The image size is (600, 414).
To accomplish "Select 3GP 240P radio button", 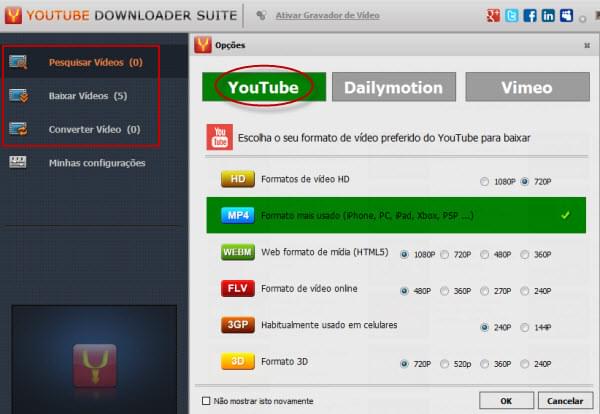I will [x=484, y=327].
